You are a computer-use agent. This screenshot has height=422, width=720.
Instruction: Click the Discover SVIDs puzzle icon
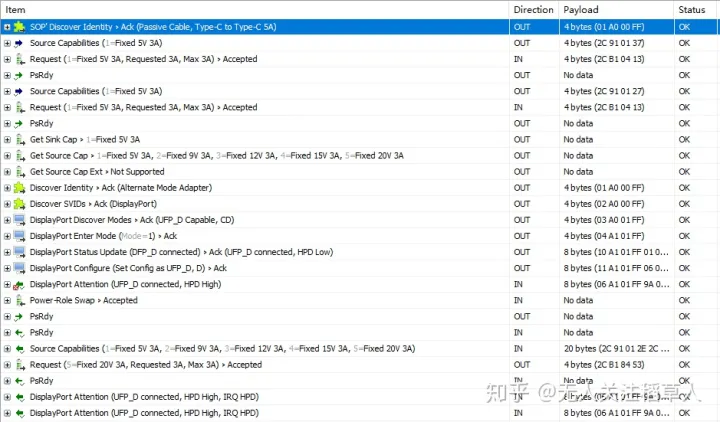[19, 204]
